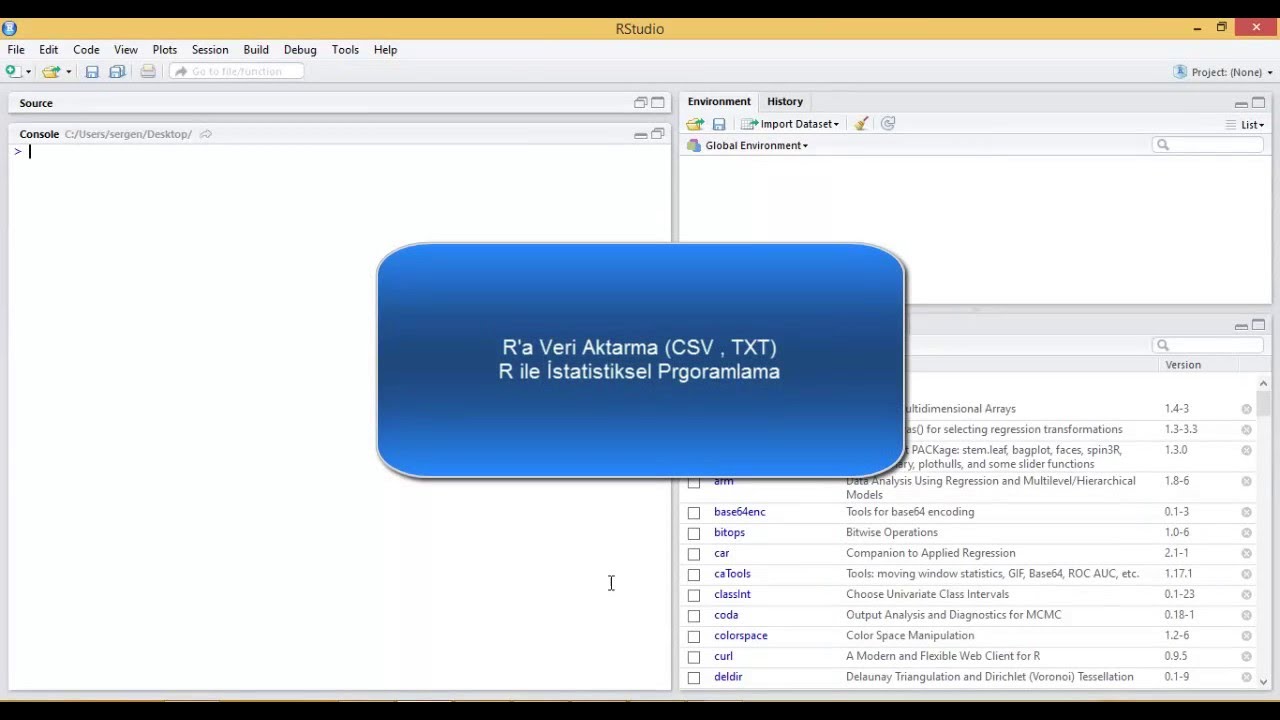Switch to the History tab

click(785, 101)
